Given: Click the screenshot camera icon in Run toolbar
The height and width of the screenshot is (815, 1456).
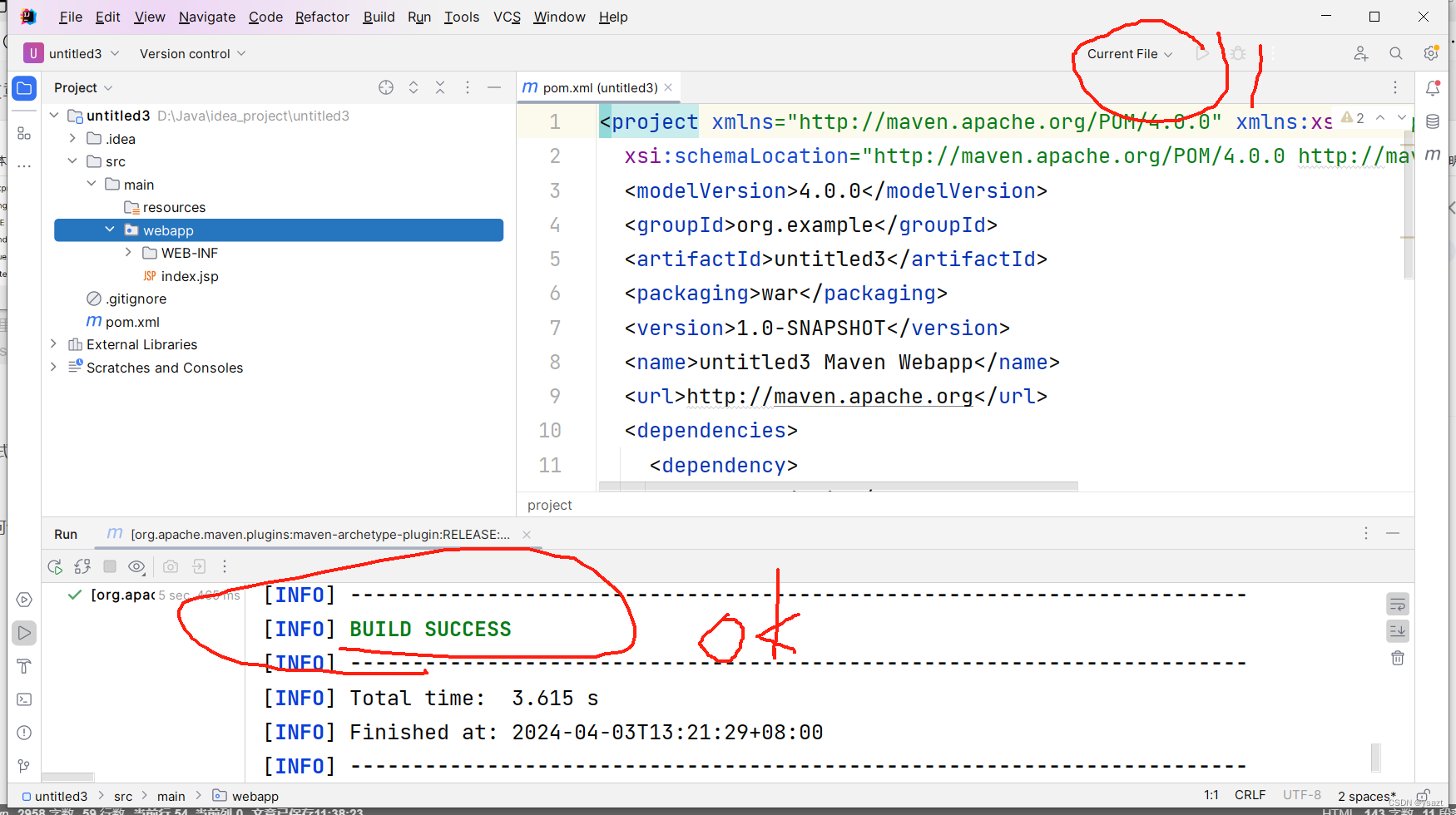Looking at the screenshot, I should [171, 566].
